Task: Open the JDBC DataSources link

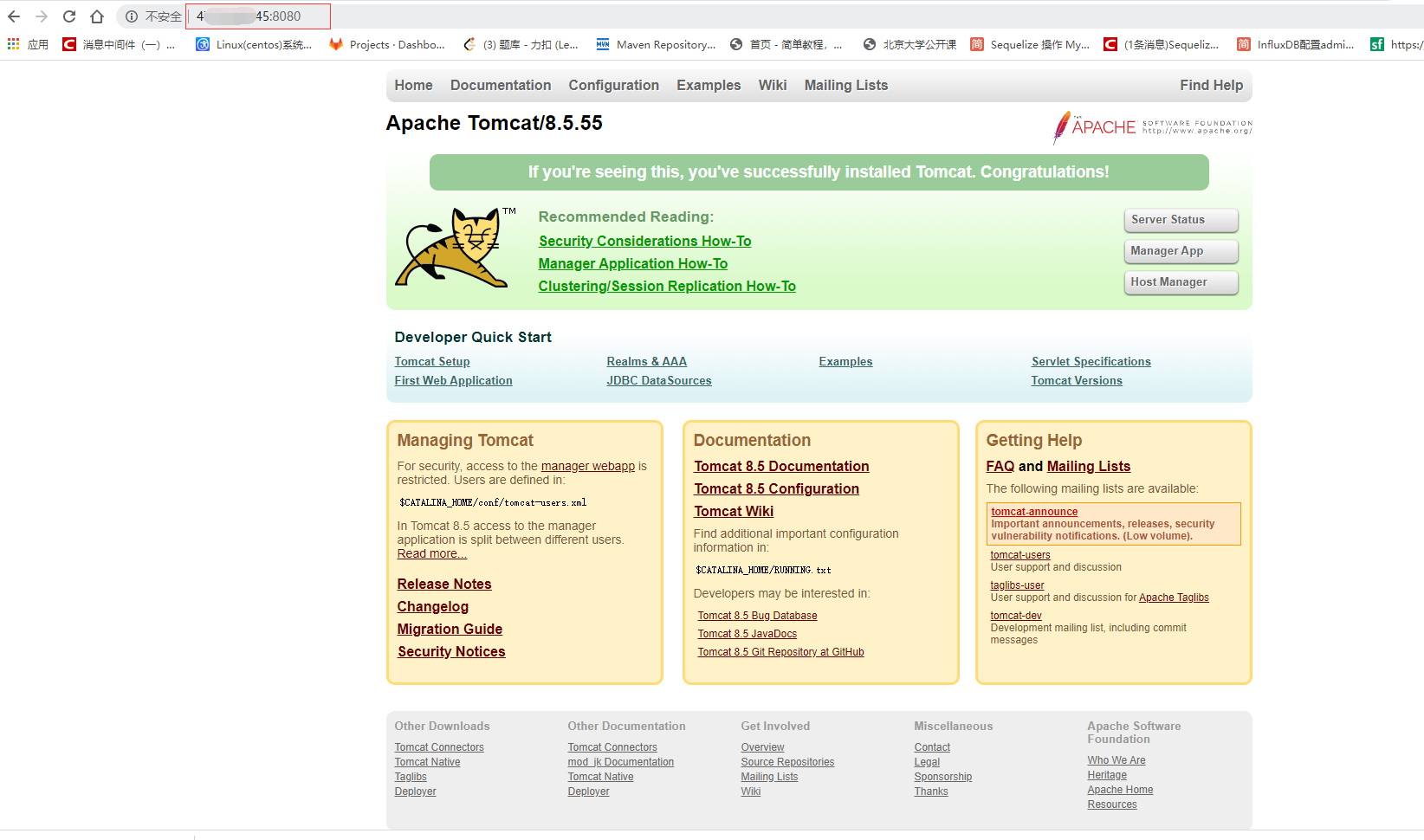Action: point(659,380)
